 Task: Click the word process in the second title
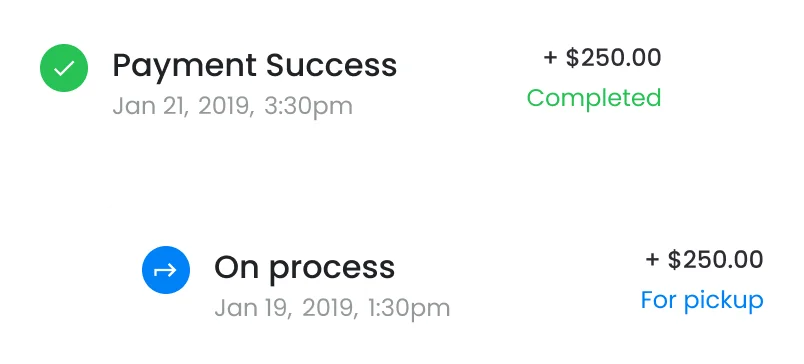(x=332, y=270)
